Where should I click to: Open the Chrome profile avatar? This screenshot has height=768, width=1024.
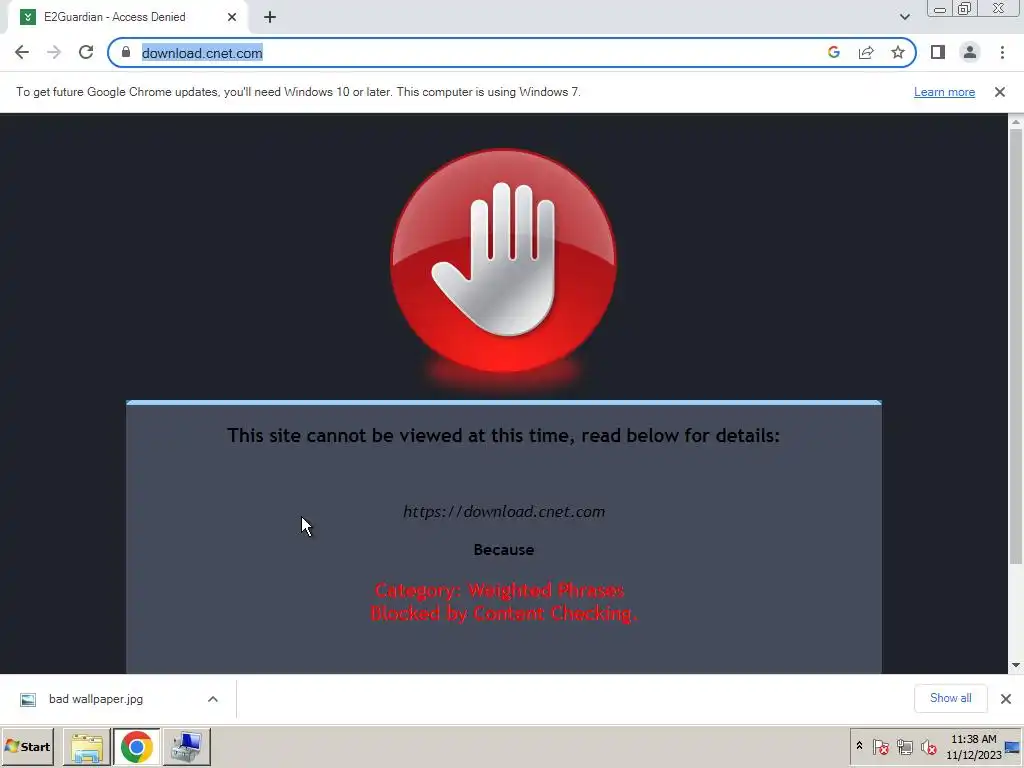click(970, 52)
